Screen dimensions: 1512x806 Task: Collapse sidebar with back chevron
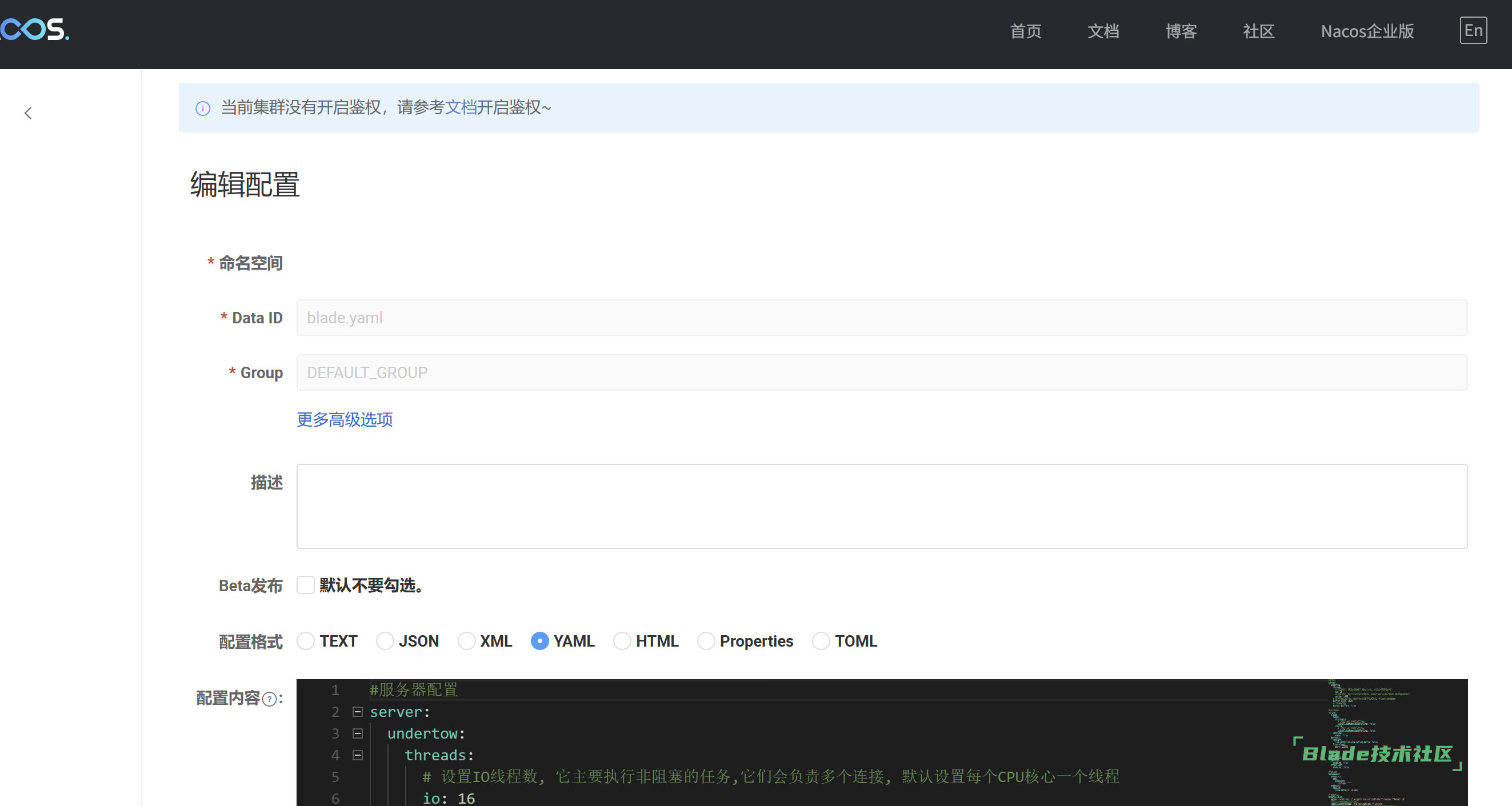click(27, 113)
